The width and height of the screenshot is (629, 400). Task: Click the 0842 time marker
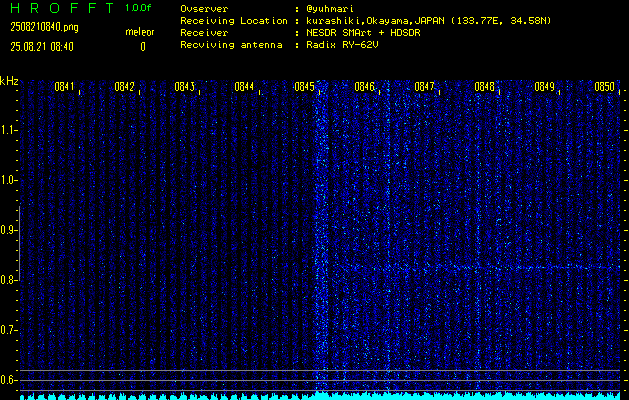coord(124,87)
